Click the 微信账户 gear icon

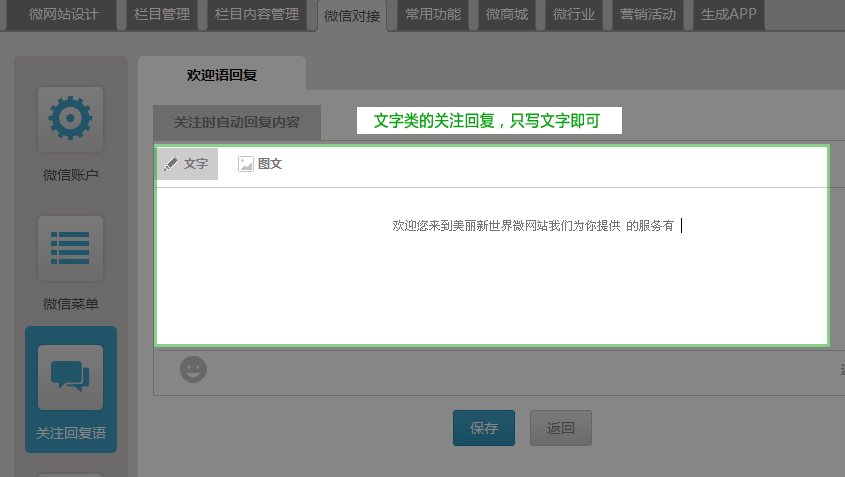(x=70, y=119)
